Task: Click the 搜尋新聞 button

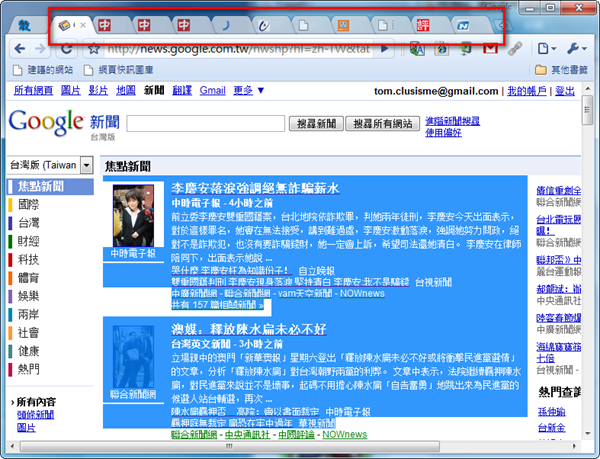Action: (x=316, y=124)
